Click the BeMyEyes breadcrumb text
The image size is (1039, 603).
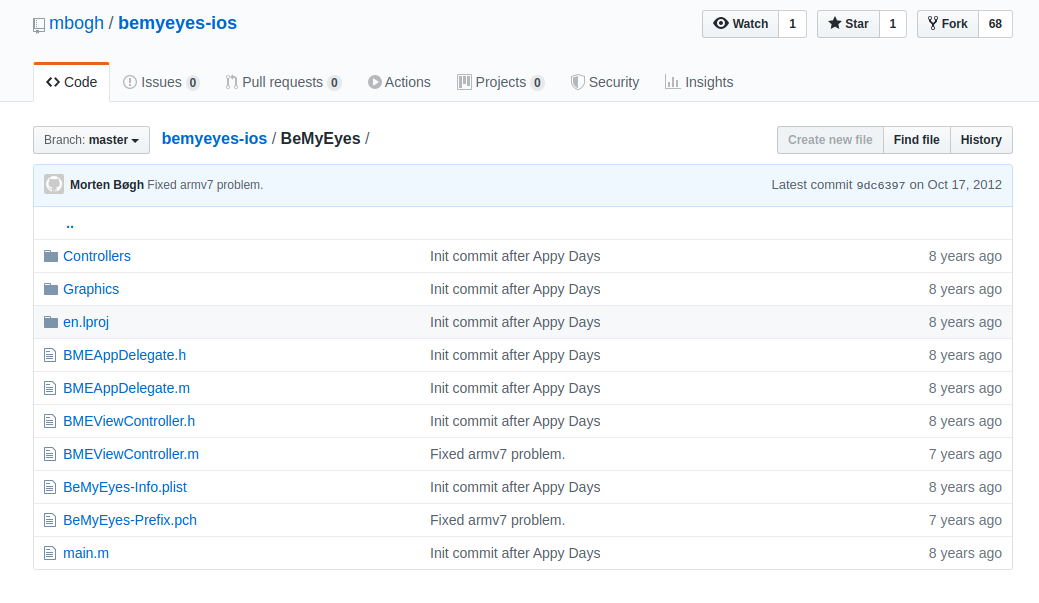point(321,138)
